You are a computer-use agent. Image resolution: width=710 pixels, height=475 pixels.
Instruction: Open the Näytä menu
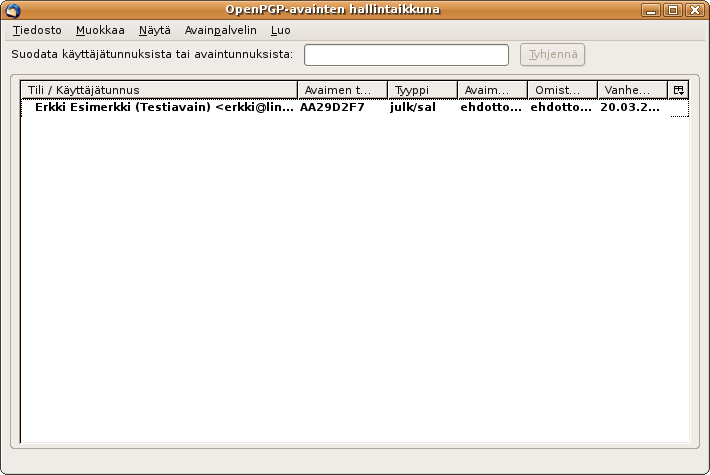click(154, 30)
